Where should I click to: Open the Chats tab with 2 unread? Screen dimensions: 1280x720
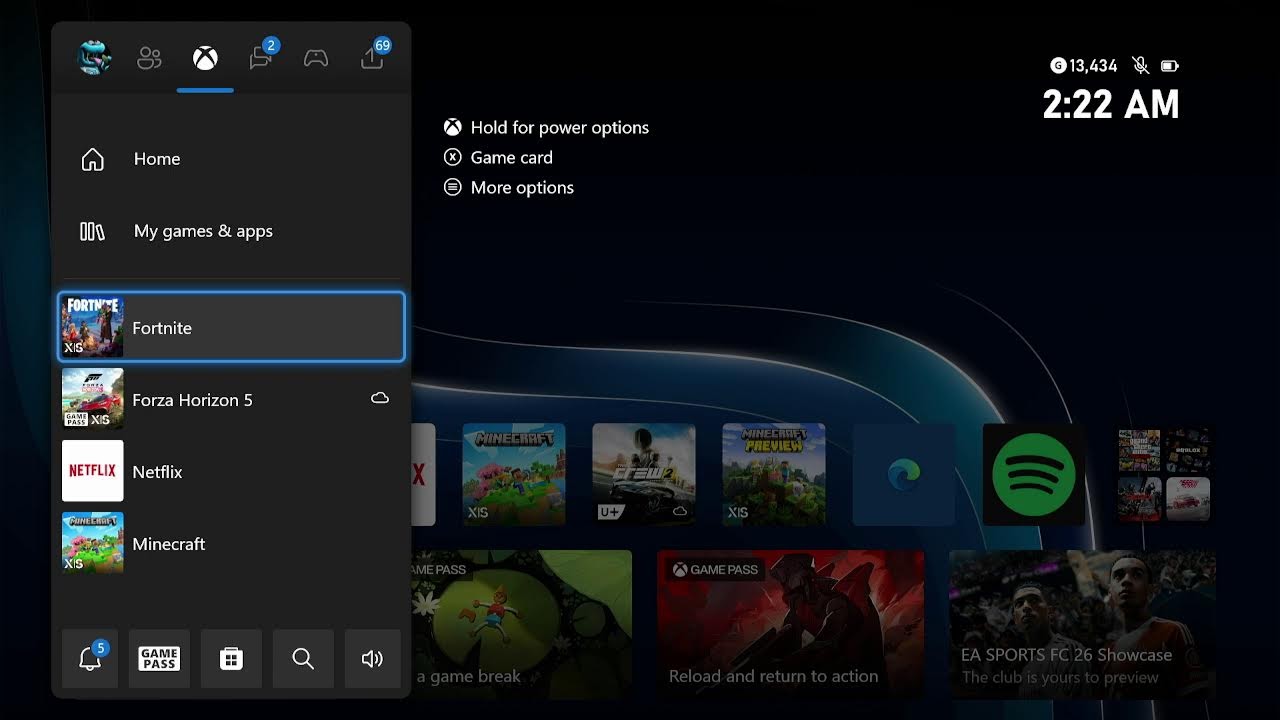click(262, 56)
